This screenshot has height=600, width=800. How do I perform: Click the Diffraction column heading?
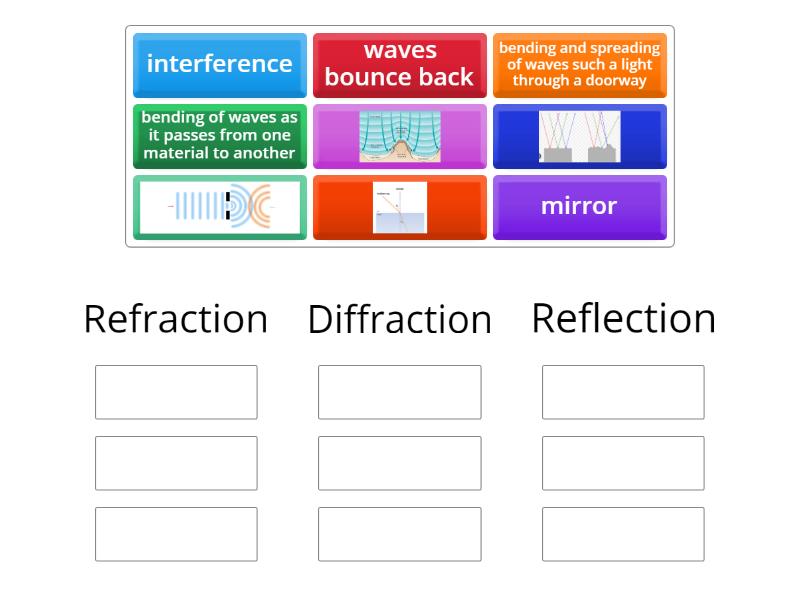tap(400, 318)
